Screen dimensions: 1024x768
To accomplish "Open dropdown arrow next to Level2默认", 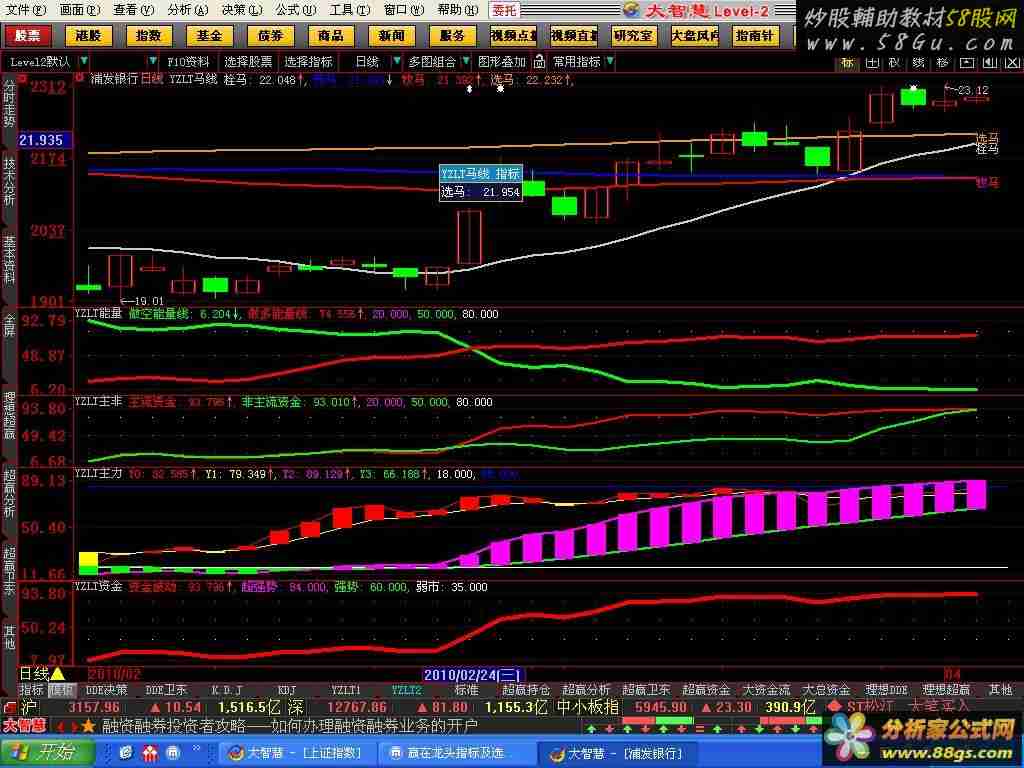I will (x=84, y=61).
